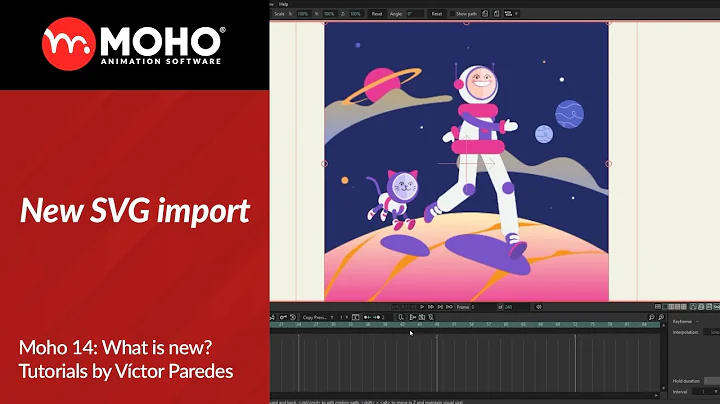Click the Scale Y percentage field

[x=330, y=14]
